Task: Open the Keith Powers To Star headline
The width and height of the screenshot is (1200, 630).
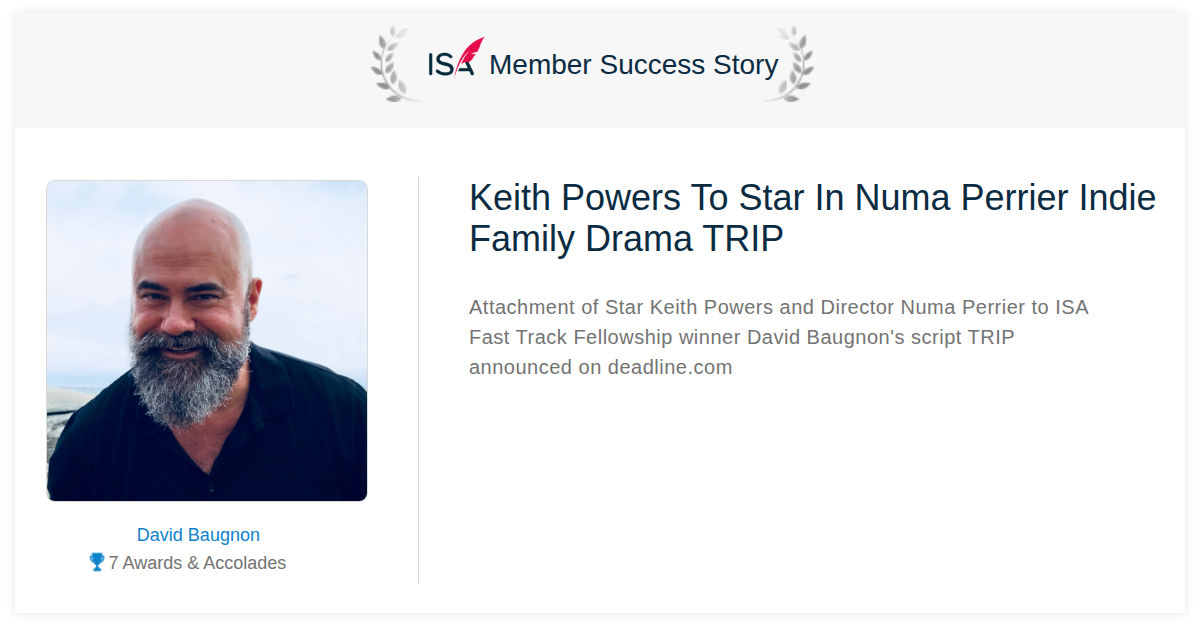Action: [x=812, y=219]
